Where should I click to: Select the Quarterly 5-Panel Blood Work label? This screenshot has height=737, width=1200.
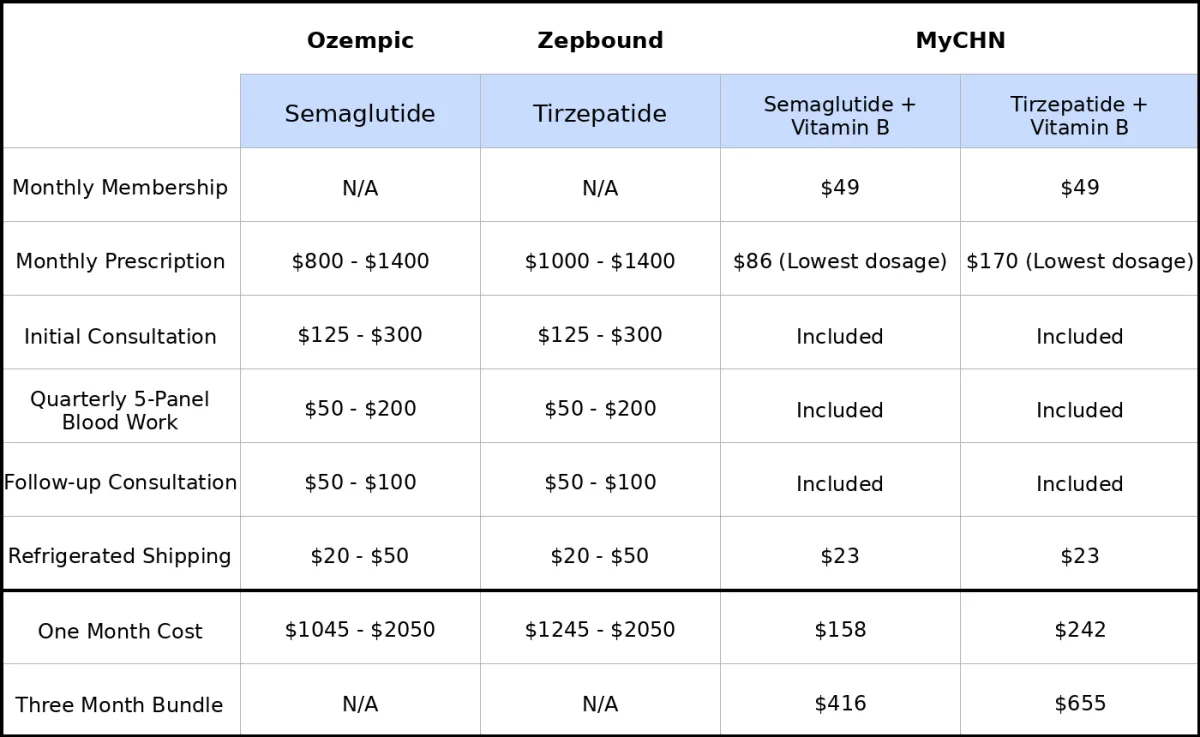pos(120,410)
